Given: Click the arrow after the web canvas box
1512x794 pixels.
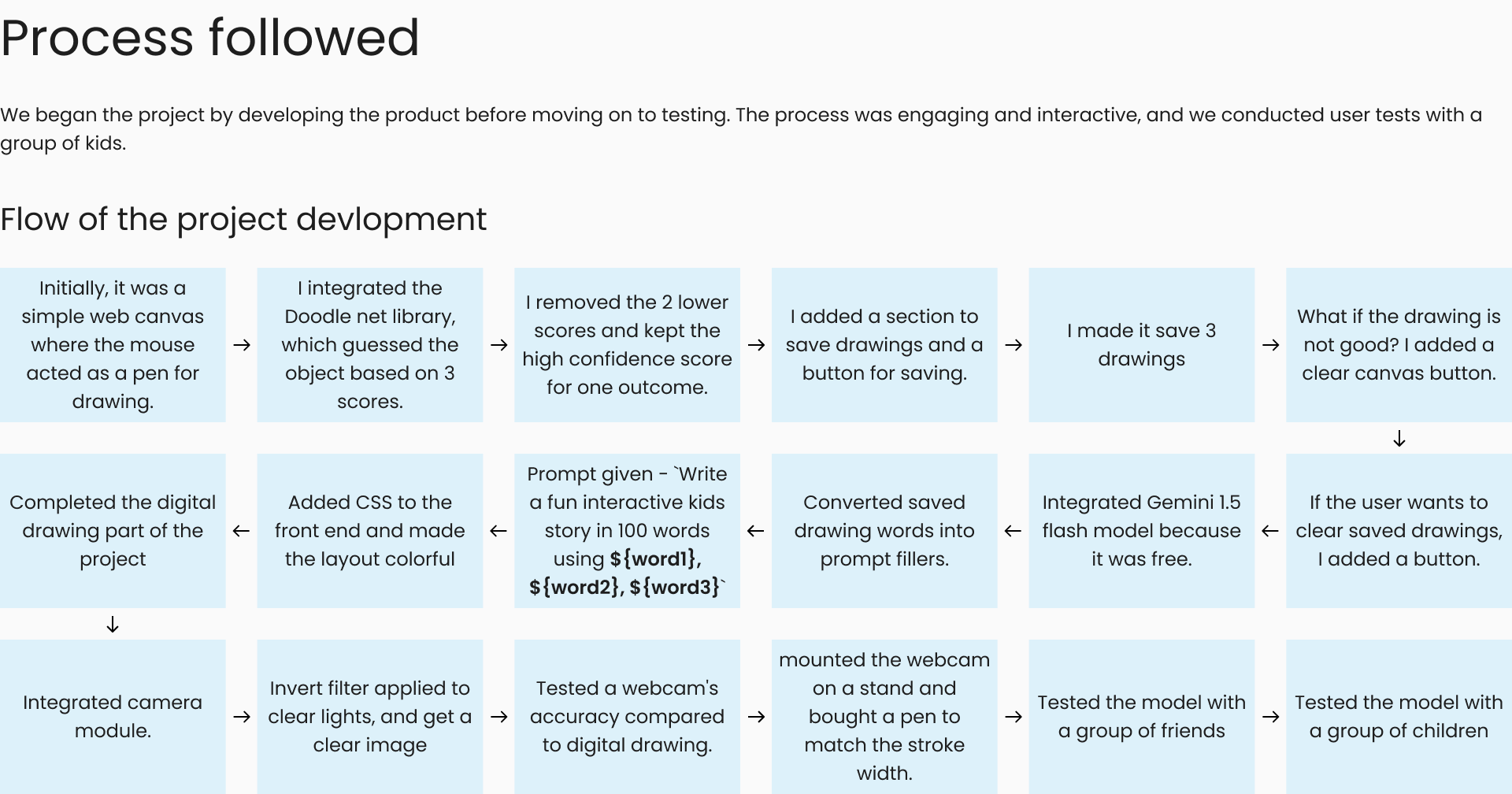Looking at the screenshot, I should click(x=242, y=345).
